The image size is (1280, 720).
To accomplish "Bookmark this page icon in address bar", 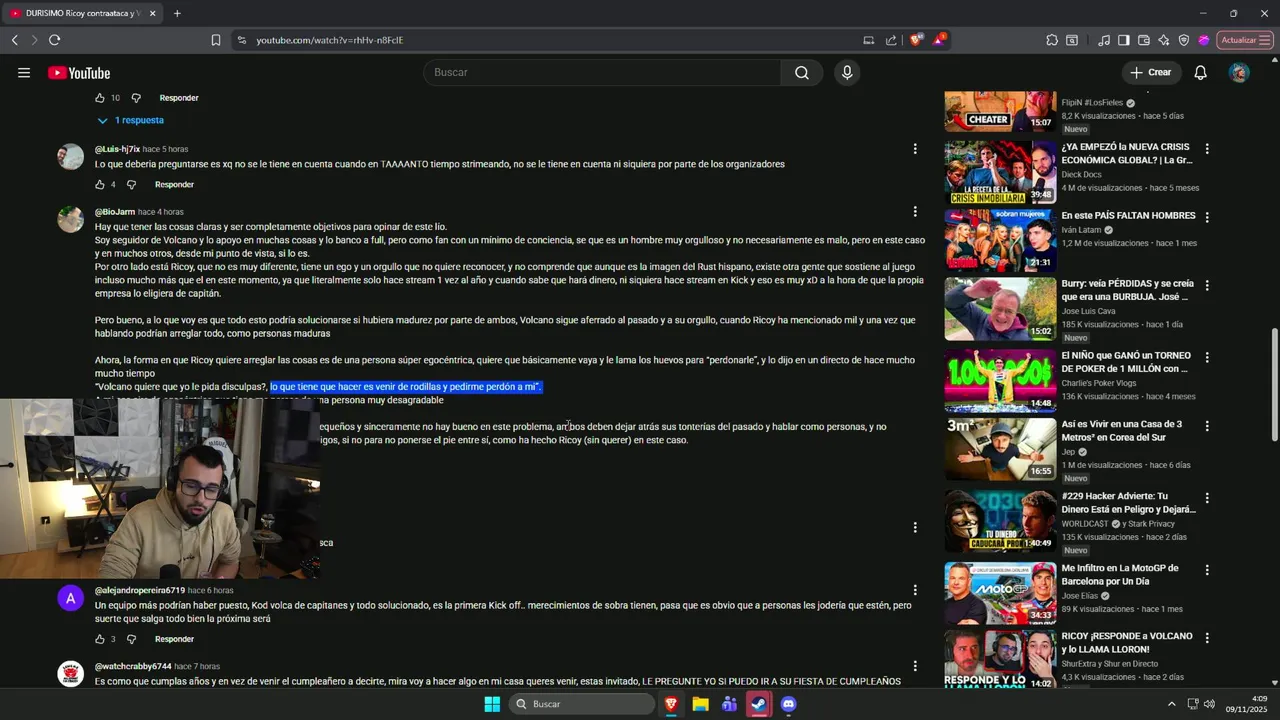I will click(x=216, y=40).
